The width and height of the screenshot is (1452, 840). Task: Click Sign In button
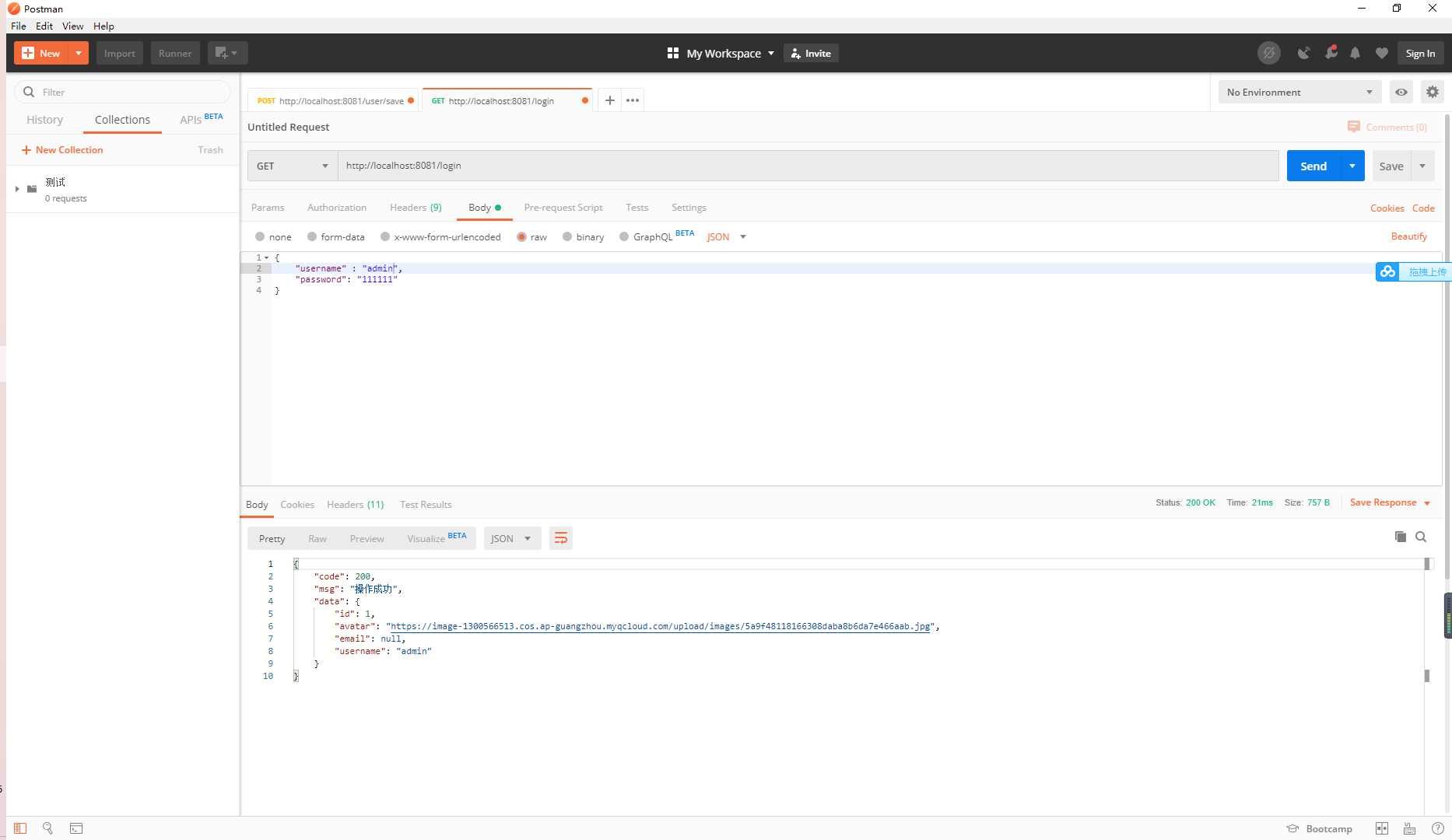point(1421,53)
